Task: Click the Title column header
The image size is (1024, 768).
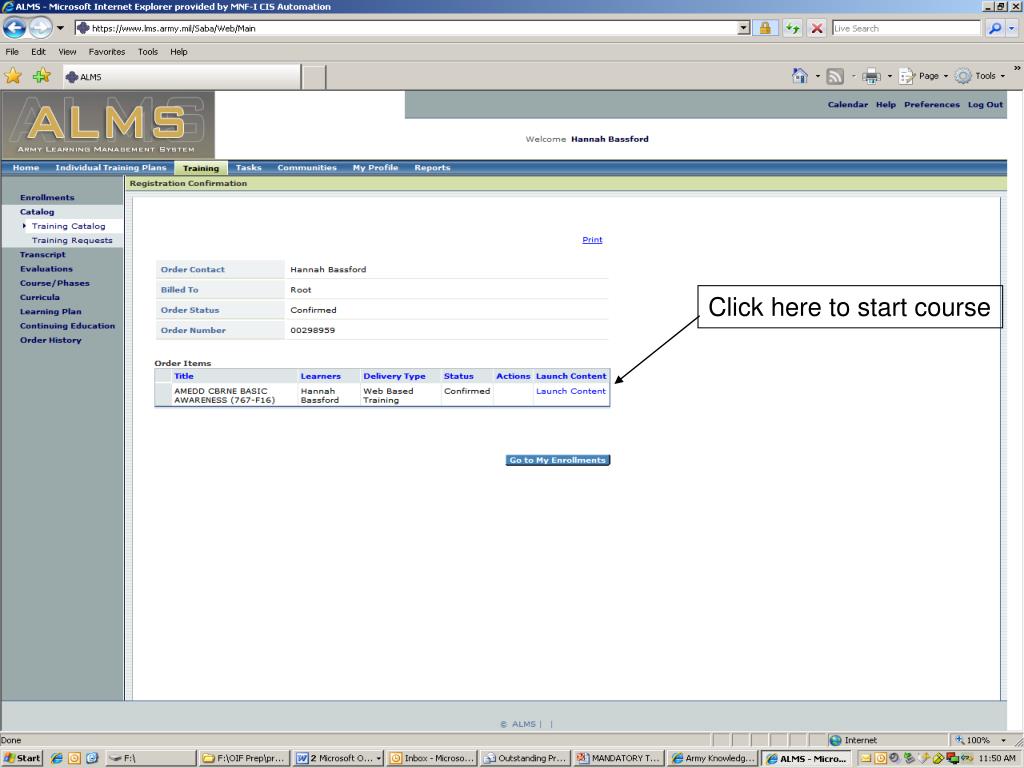Action: pyautogui.click(x=184, y=376)
